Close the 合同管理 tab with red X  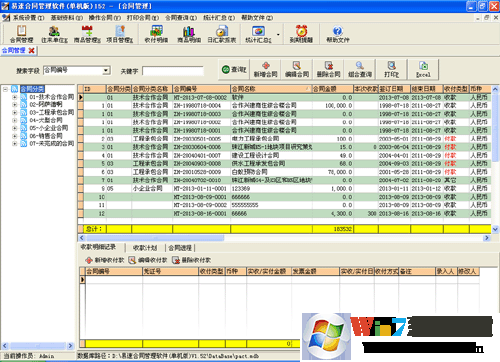point(31,50)
